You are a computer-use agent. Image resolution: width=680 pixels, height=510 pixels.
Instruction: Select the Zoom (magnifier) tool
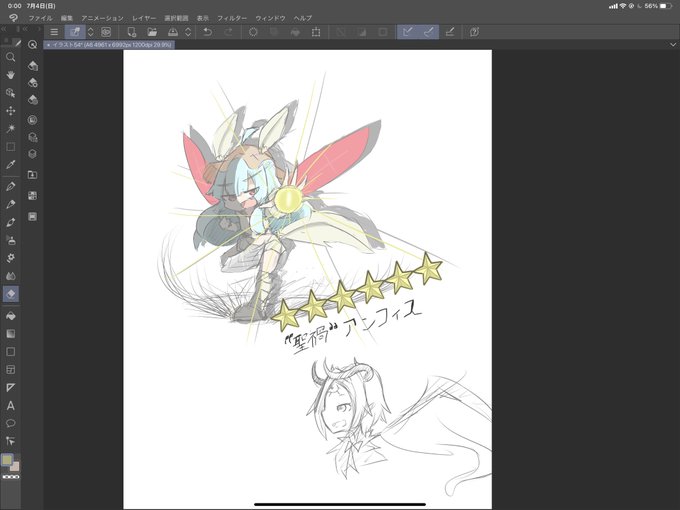point(11,57)
